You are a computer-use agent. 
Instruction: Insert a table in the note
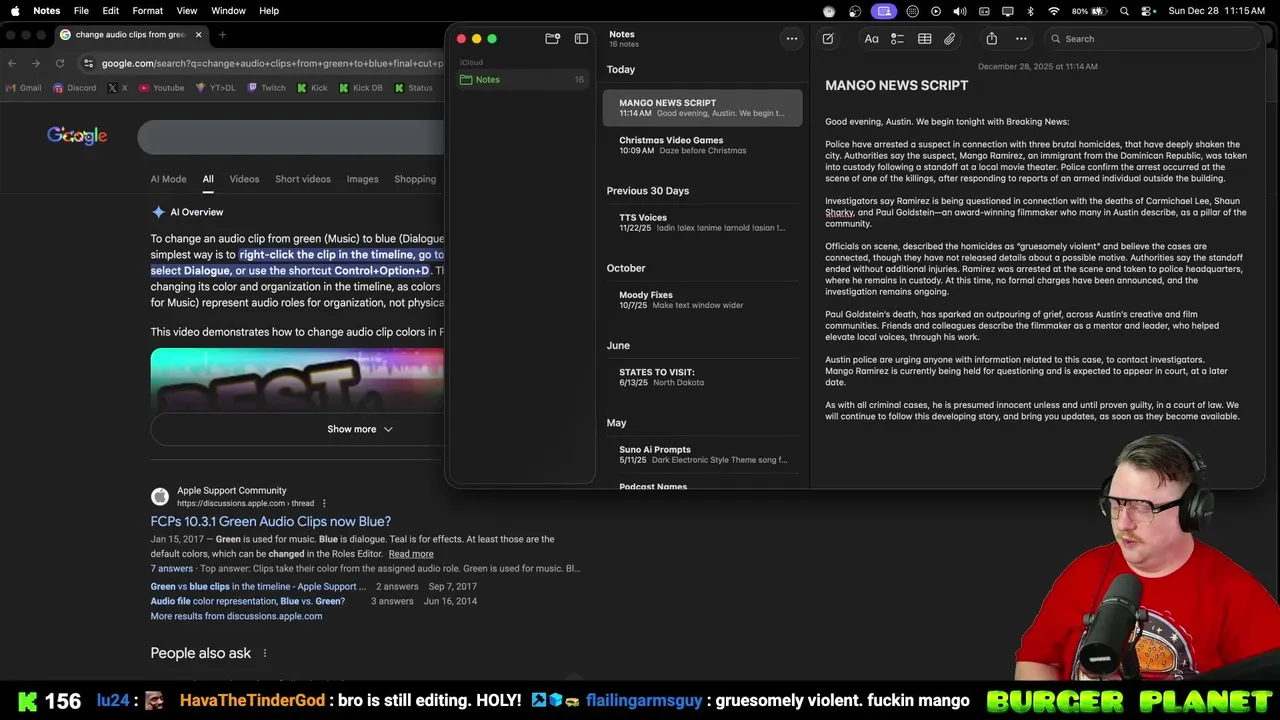coord(924,39)
